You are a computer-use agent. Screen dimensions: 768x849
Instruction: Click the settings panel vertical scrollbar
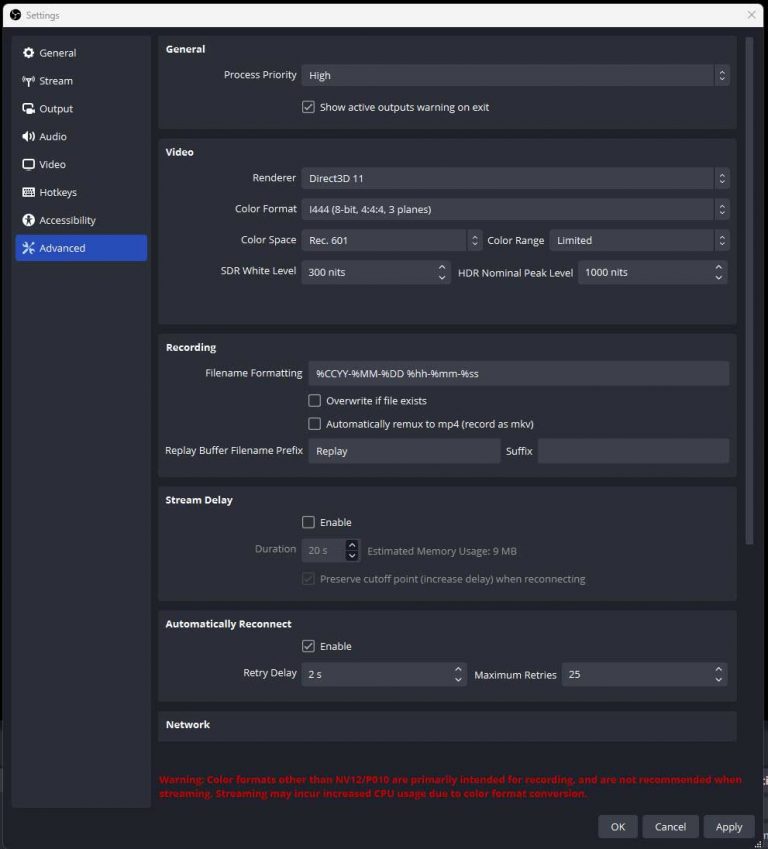[x=749, y=290]
